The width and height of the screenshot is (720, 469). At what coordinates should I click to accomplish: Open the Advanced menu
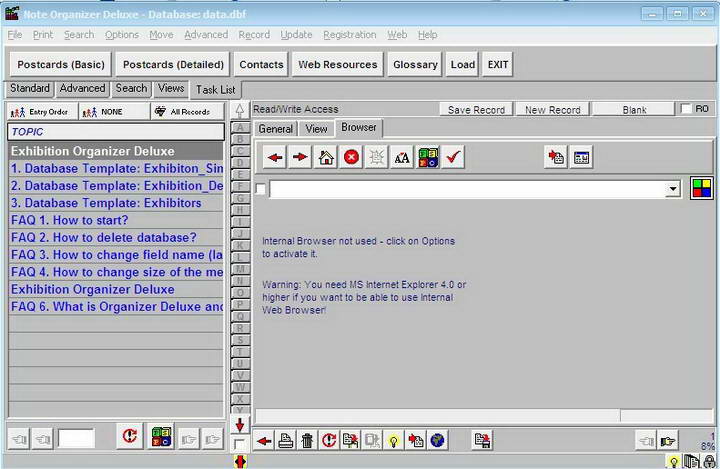[206, 35]
